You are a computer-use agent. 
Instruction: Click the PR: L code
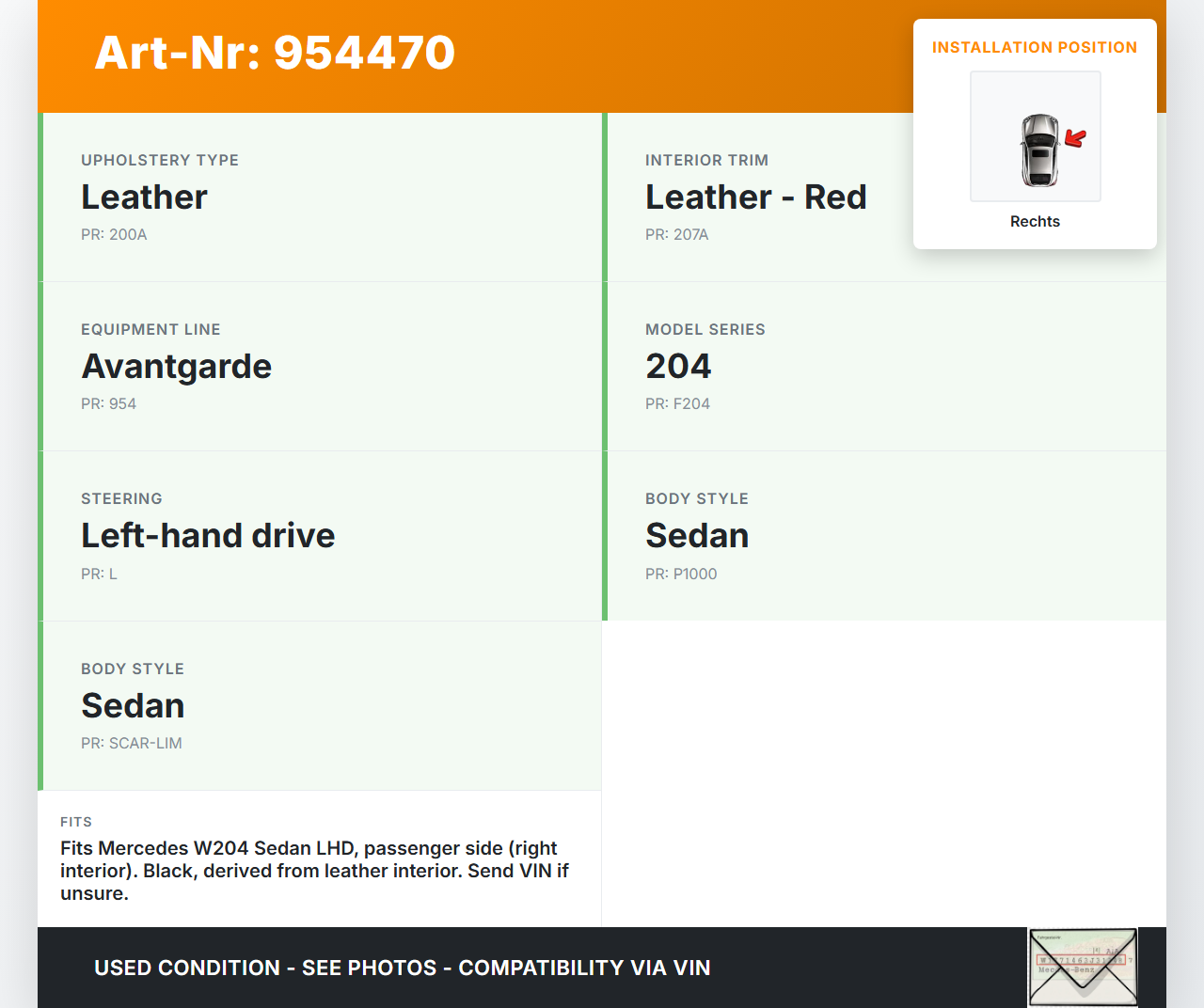pyautogui.click(x=99, y=574)
